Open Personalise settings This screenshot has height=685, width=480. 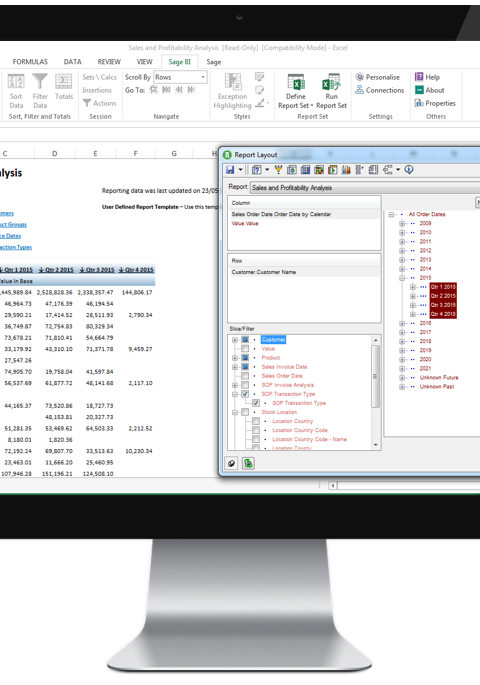click(377, 77)
